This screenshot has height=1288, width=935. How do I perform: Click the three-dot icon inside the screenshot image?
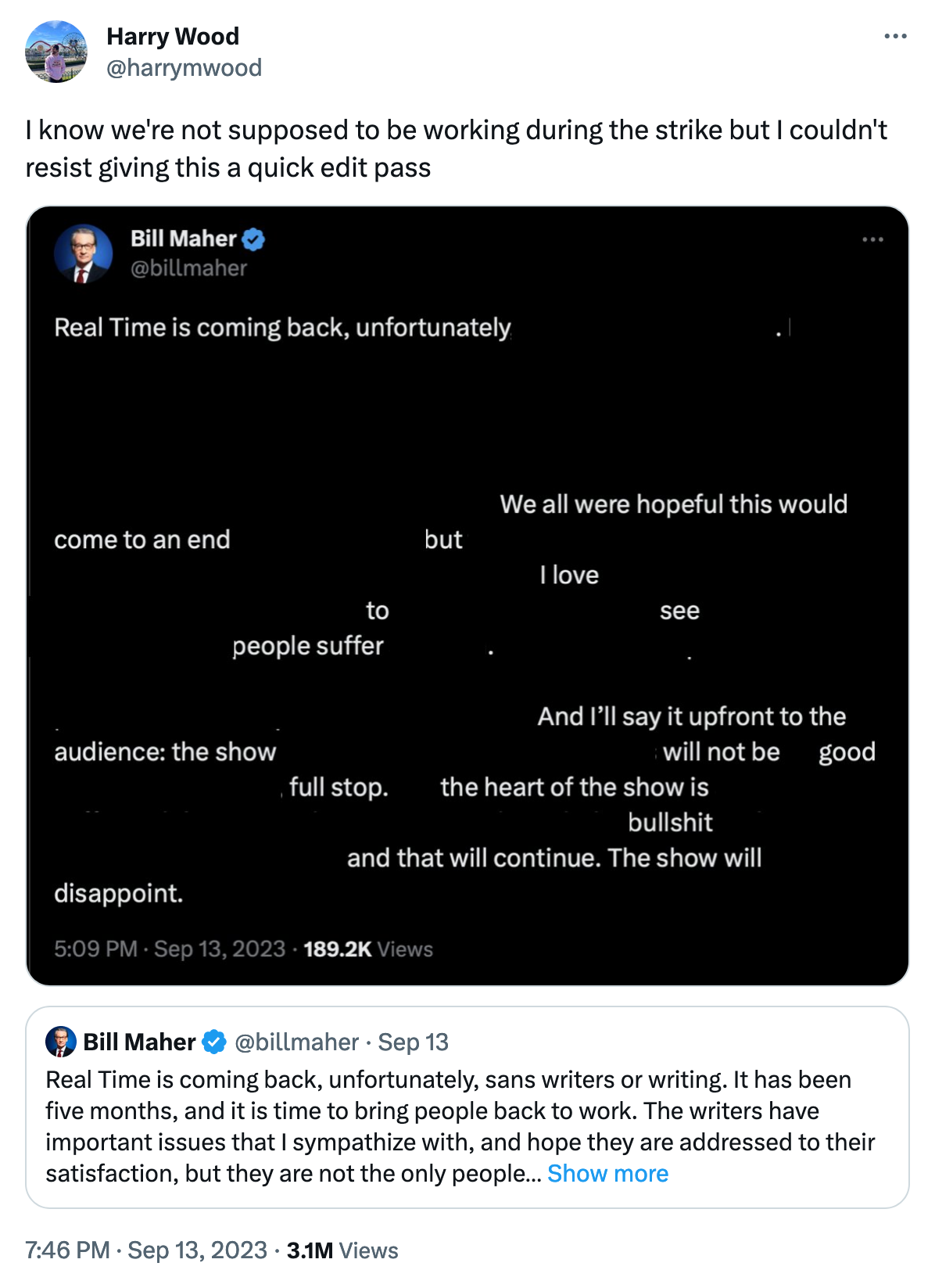872,239
